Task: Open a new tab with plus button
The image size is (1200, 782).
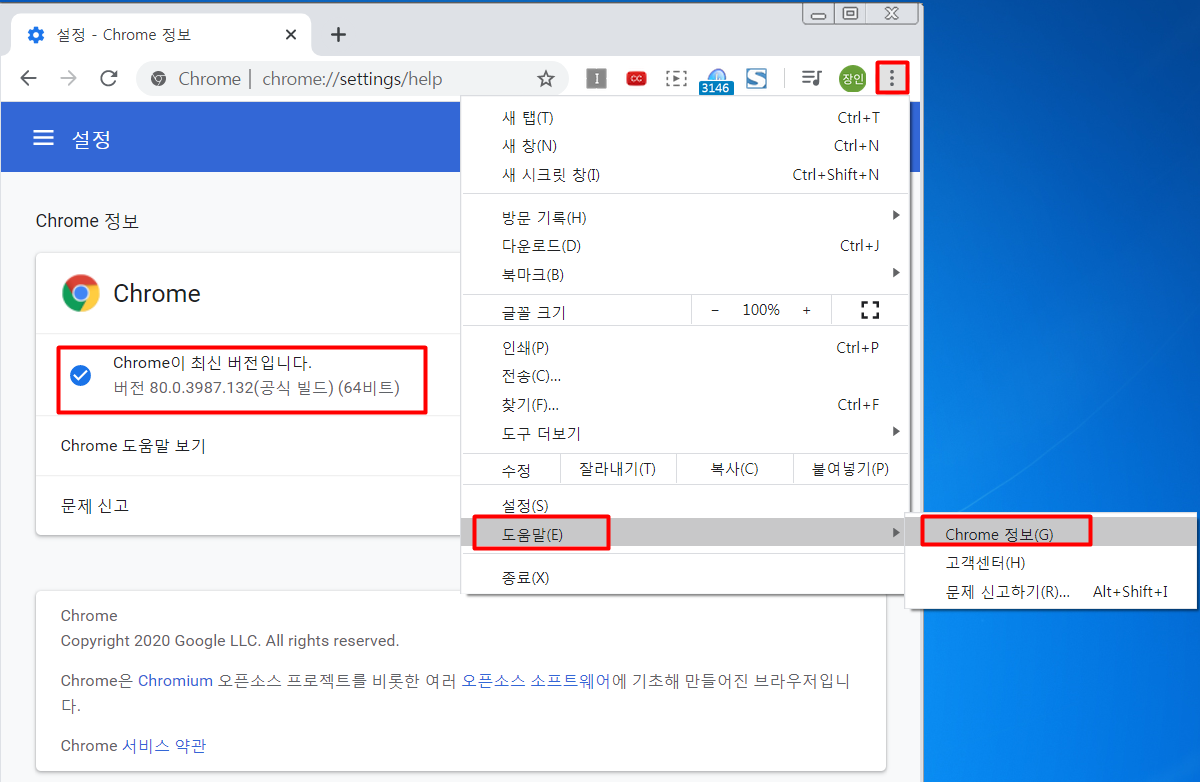Action: [338, 34]
